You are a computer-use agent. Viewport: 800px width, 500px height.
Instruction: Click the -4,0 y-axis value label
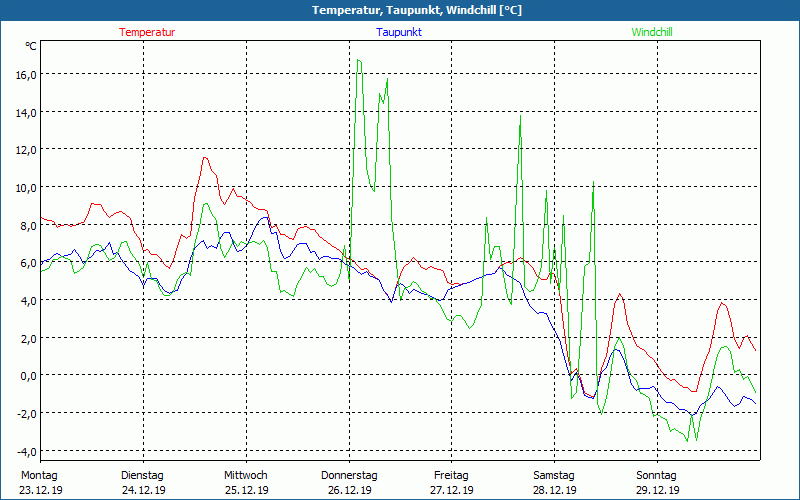(26, 450)
